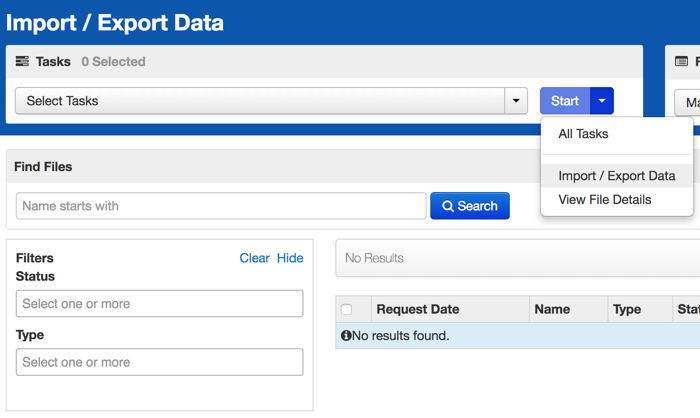Click the Name column header
This screenshot has height=418, width=700.
coord(552,310)
